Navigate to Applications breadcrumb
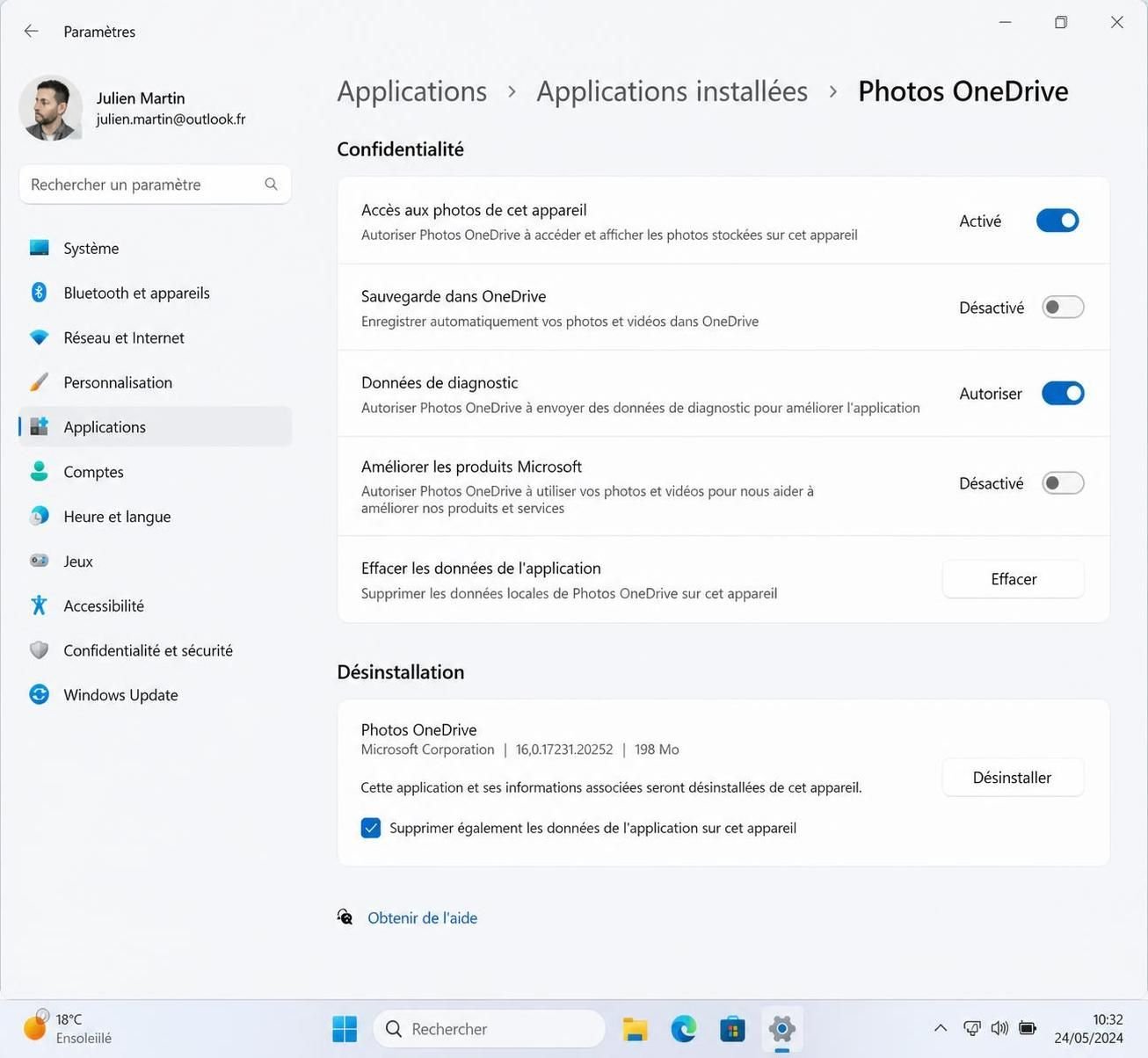Image resolution: width=1148 pixels, height=1058 pixels. [x=411, y=91]
